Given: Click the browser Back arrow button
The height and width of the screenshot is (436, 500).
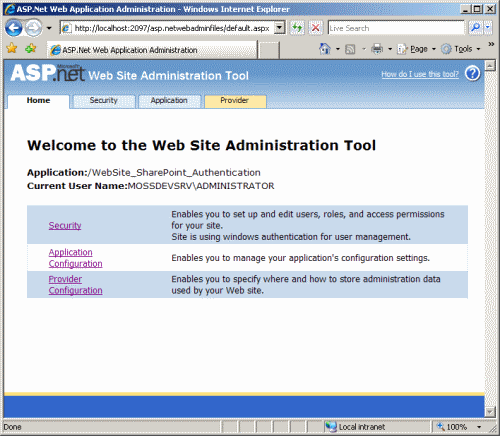Looking at the screenshot, I should (x=14, y=28).
